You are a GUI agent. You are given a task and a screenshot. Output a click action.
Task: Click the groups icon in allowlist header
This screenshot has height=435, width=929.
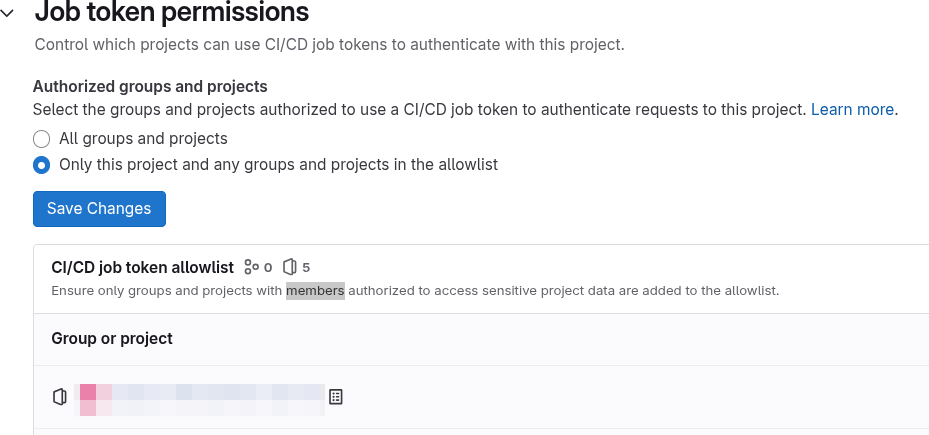pos(252,267)
